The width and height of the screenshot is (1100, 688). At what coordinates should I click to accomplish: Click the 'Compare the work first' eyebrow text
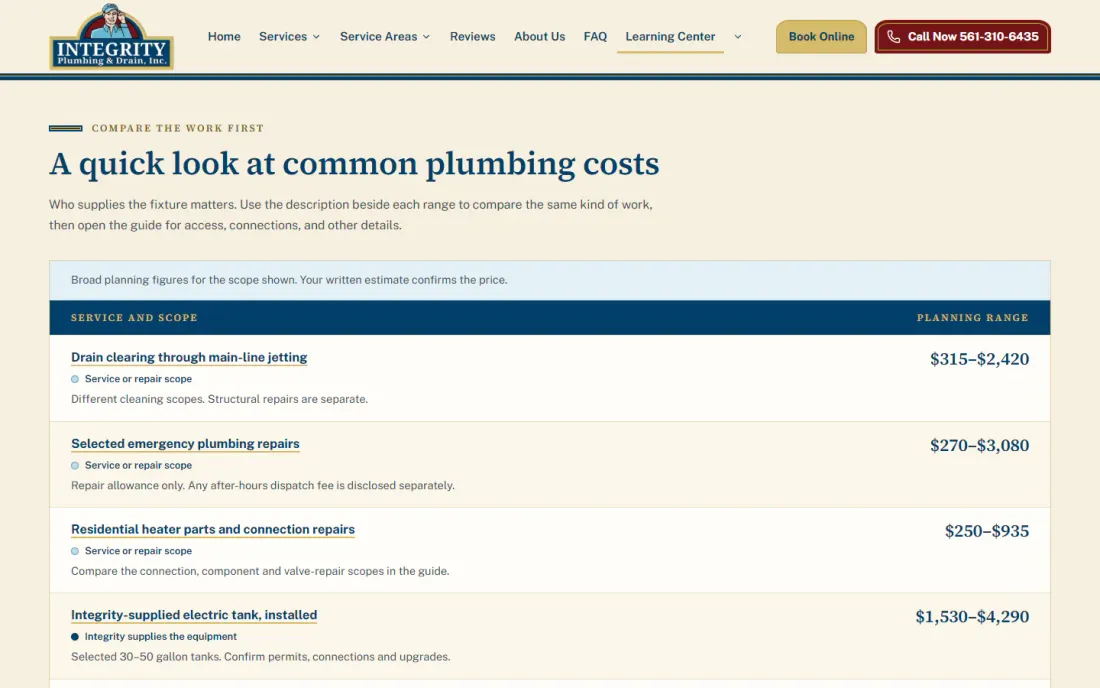pos(177,128)
